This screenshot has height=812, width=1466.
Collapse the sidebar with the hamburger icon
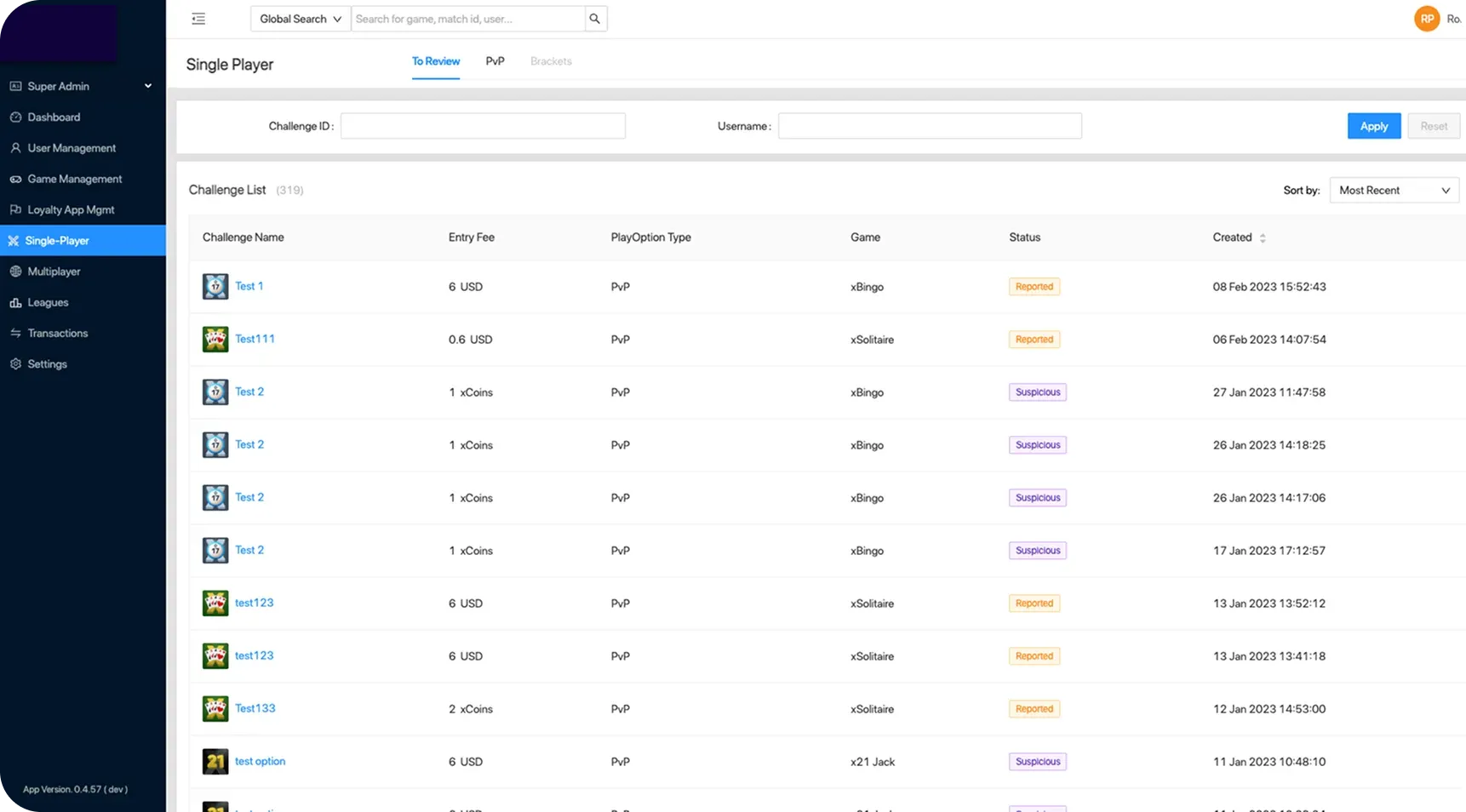(x=198, y=19)
